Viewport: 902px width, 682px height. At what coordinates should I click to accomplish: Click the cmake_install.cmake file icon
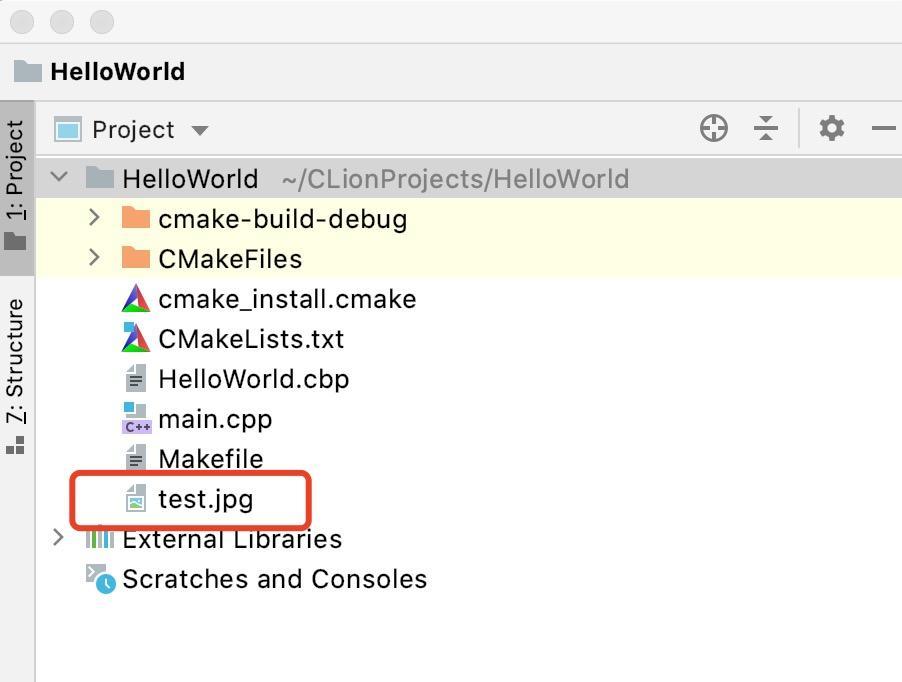pos(135,299)
